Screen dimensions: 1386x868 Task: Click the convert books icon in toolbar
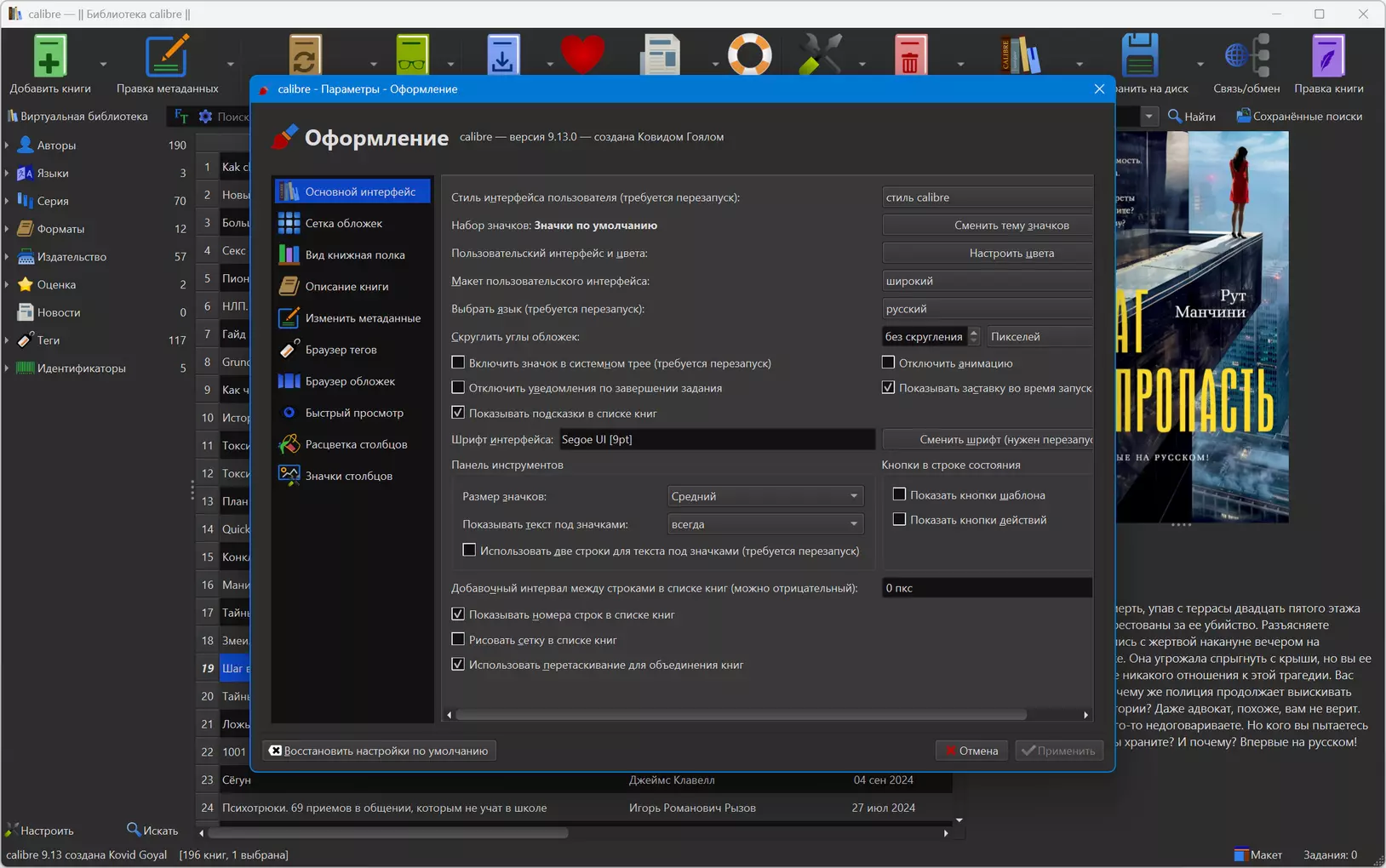(x=305, y=55)
